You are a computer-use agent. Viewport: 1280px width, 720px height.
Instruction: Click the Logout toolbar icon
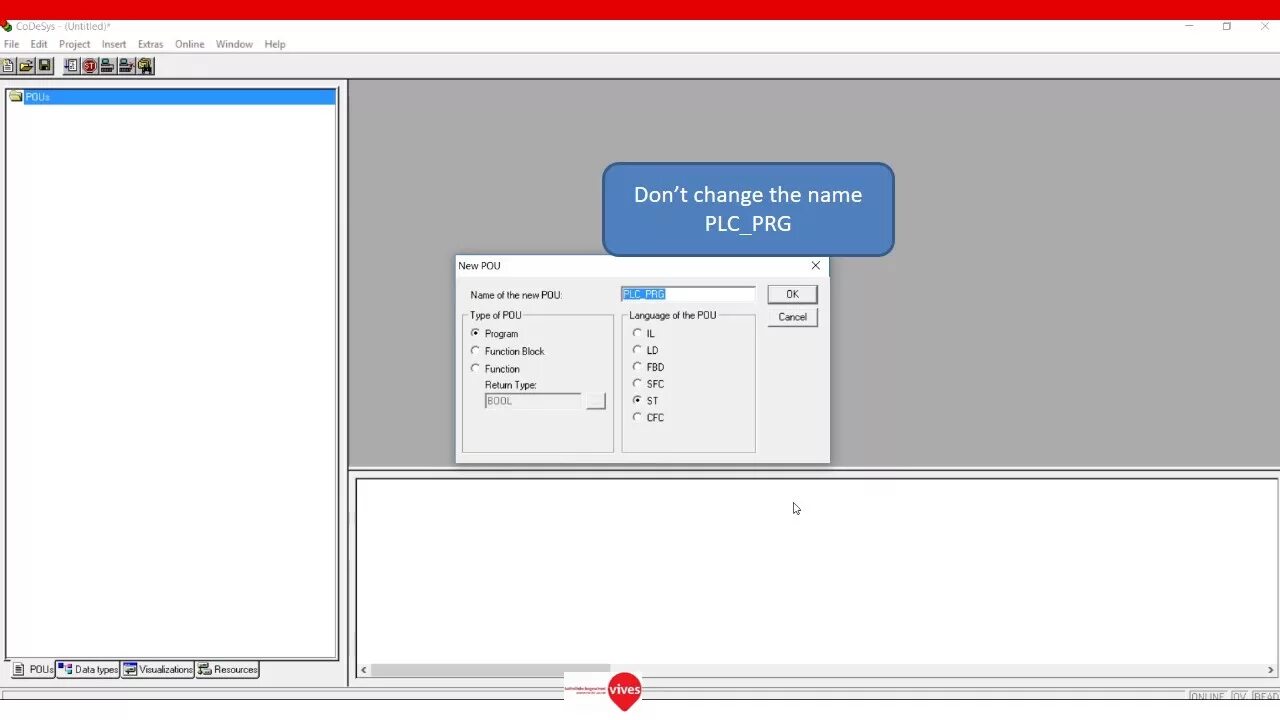click(x=126, y=66)
